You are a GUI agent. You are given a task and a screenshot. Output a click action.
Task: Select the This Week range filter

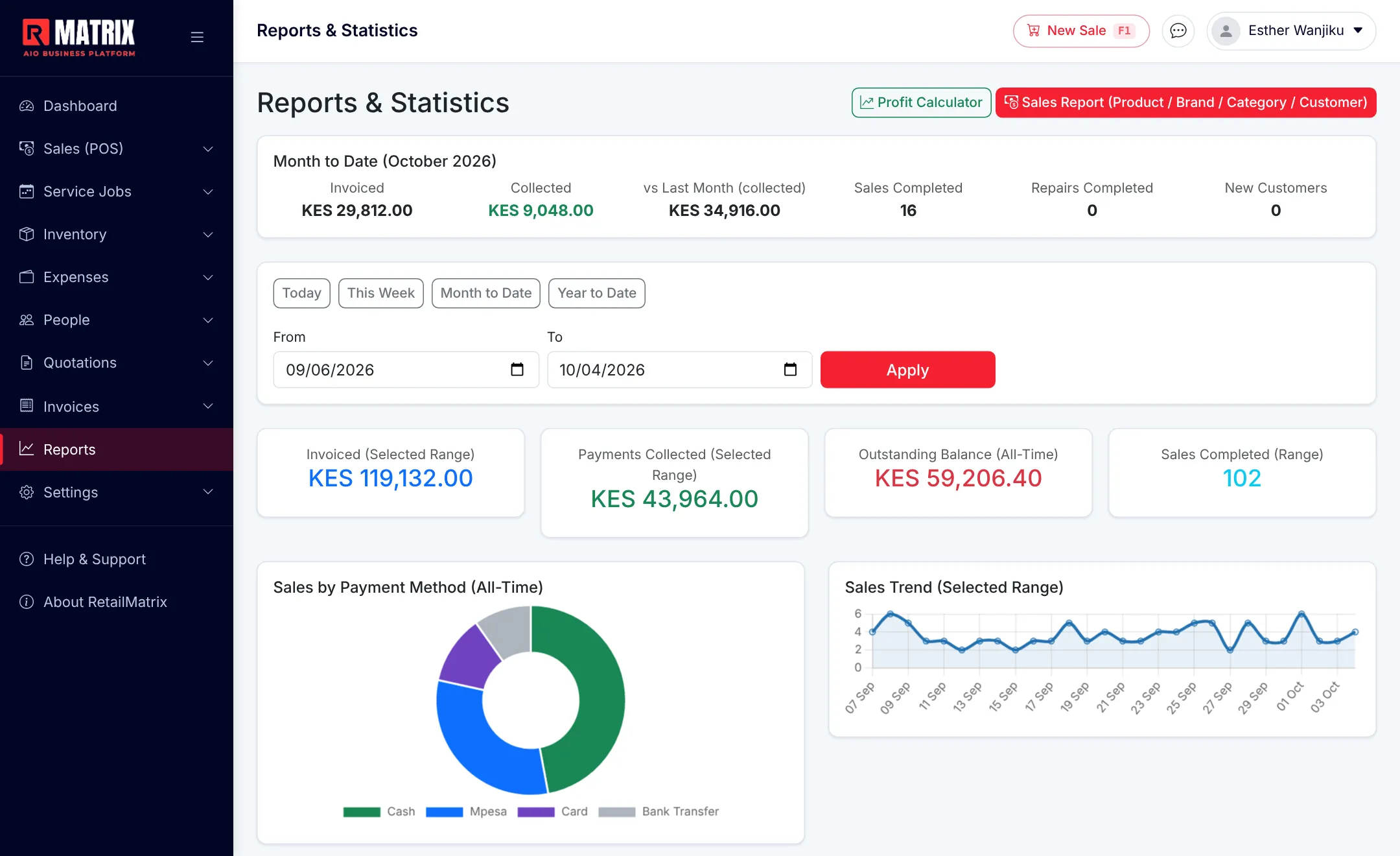[x=380, y=293]
